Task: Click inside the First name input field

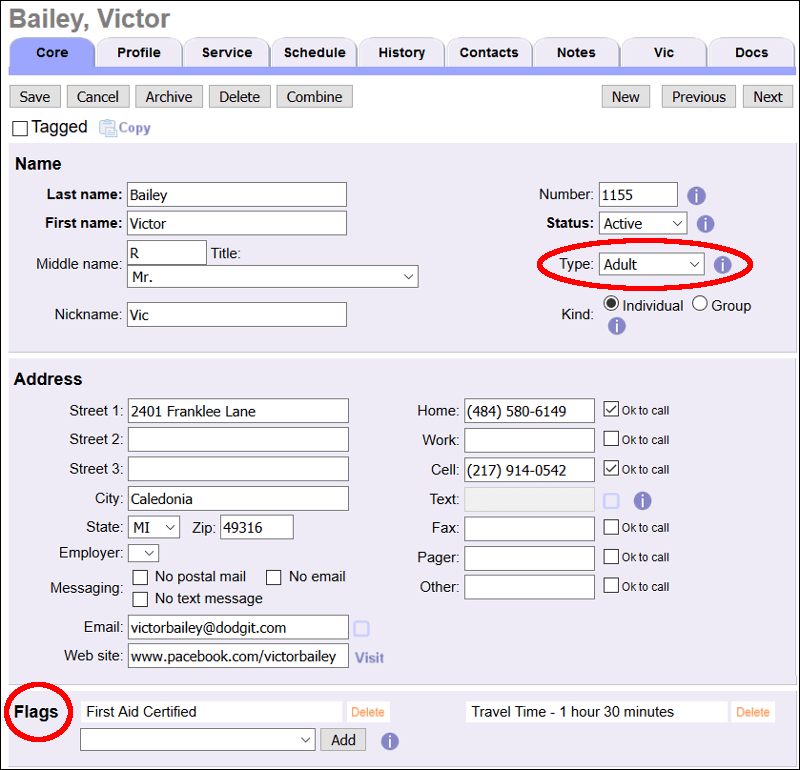Action: pos(237,223)
